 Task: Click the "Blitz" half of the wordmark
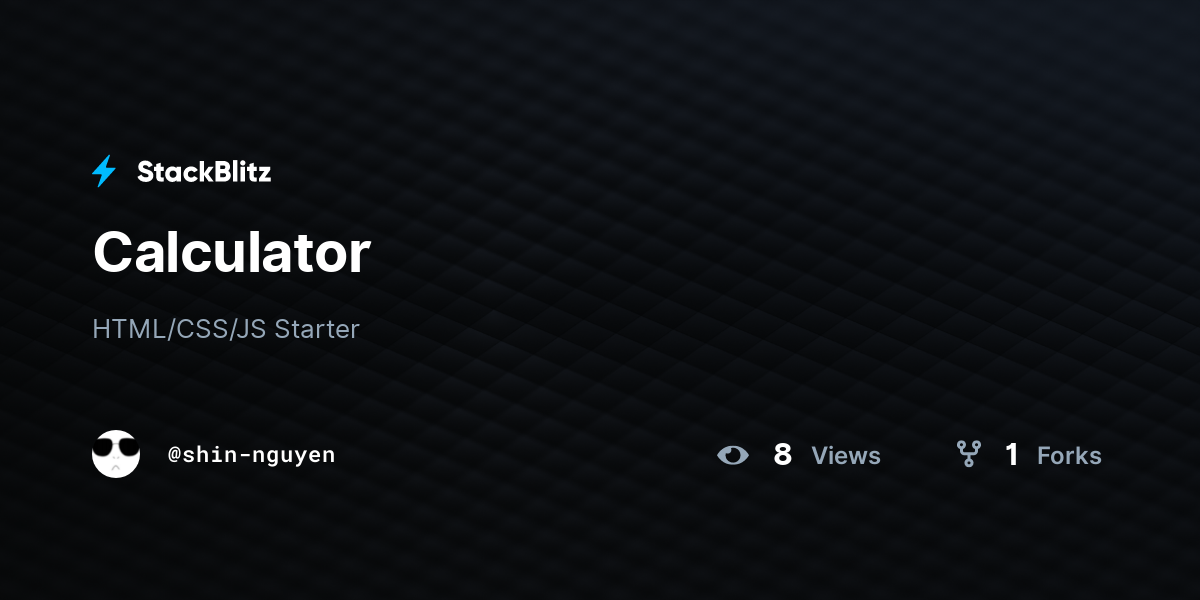tap(238, 172)
